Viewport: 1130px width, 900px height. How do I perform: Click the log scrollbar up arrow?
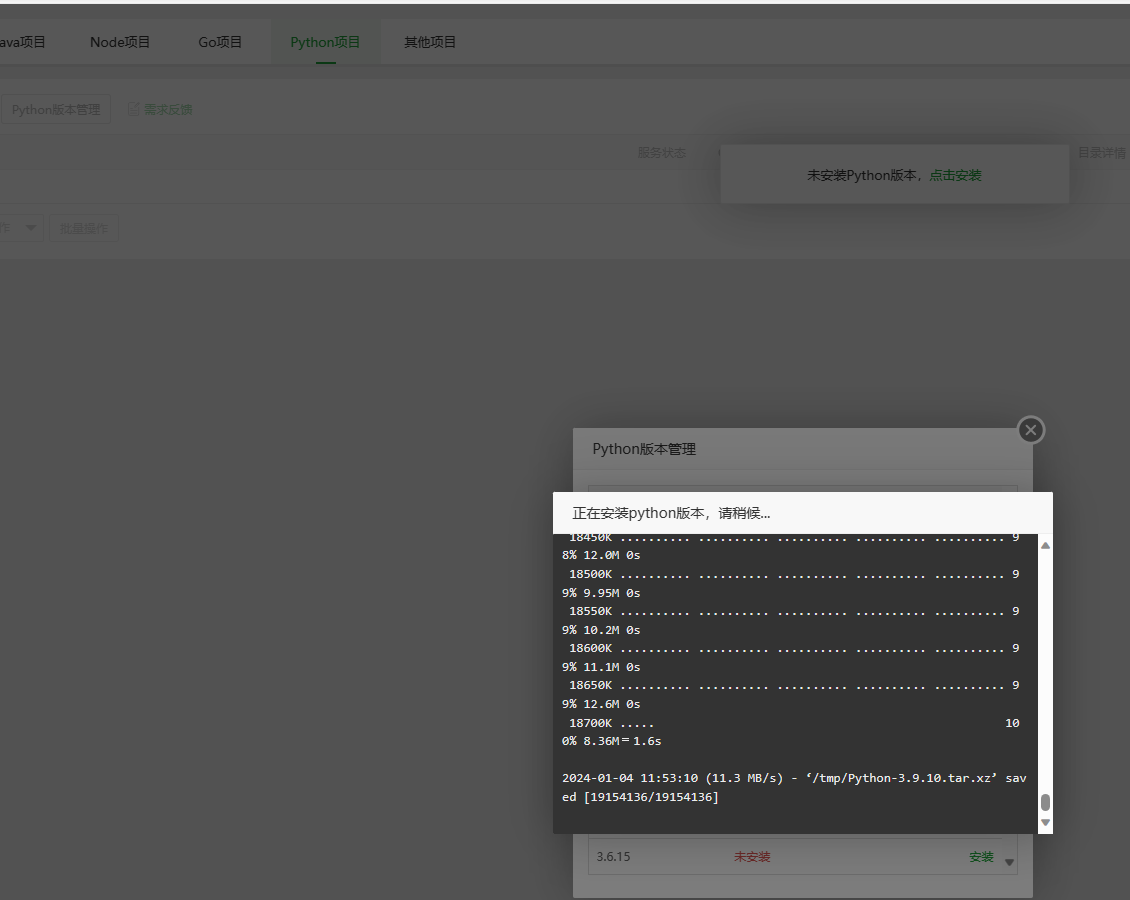(1045, 545)
